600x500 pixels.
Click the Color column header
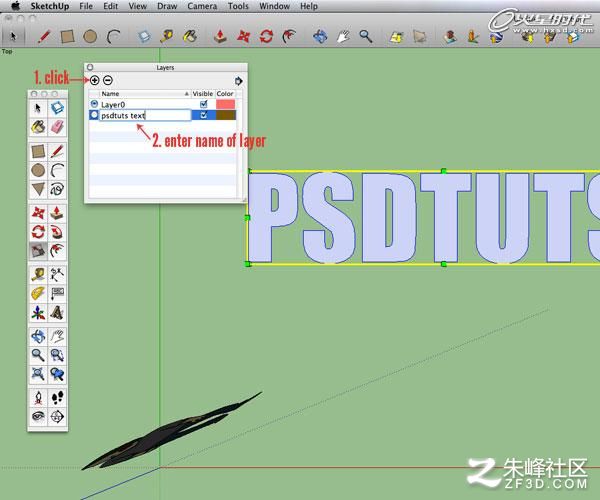pyautogui.click(x=225, y=94)
